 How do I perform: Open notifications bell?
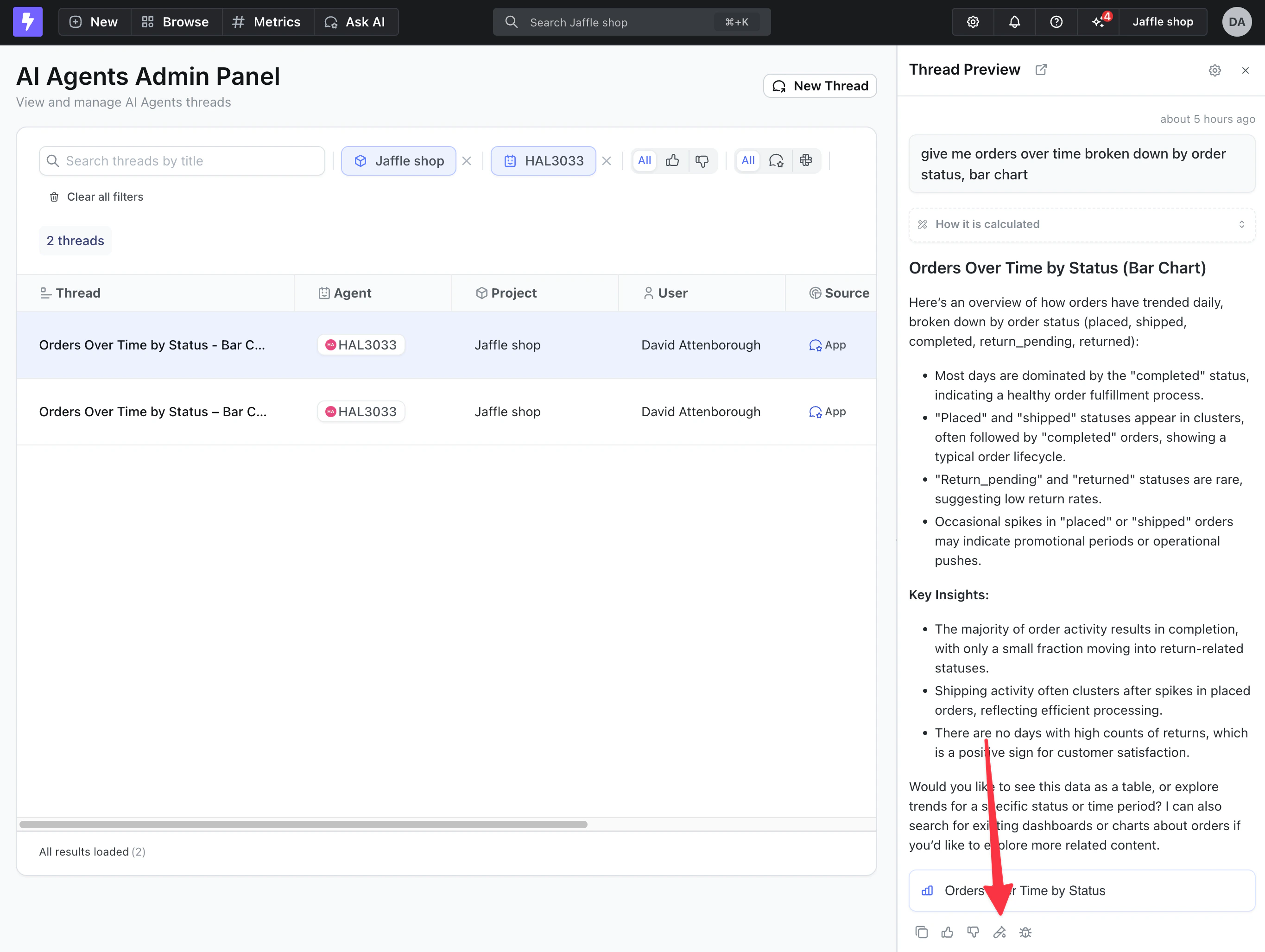tap(1014, 22)
